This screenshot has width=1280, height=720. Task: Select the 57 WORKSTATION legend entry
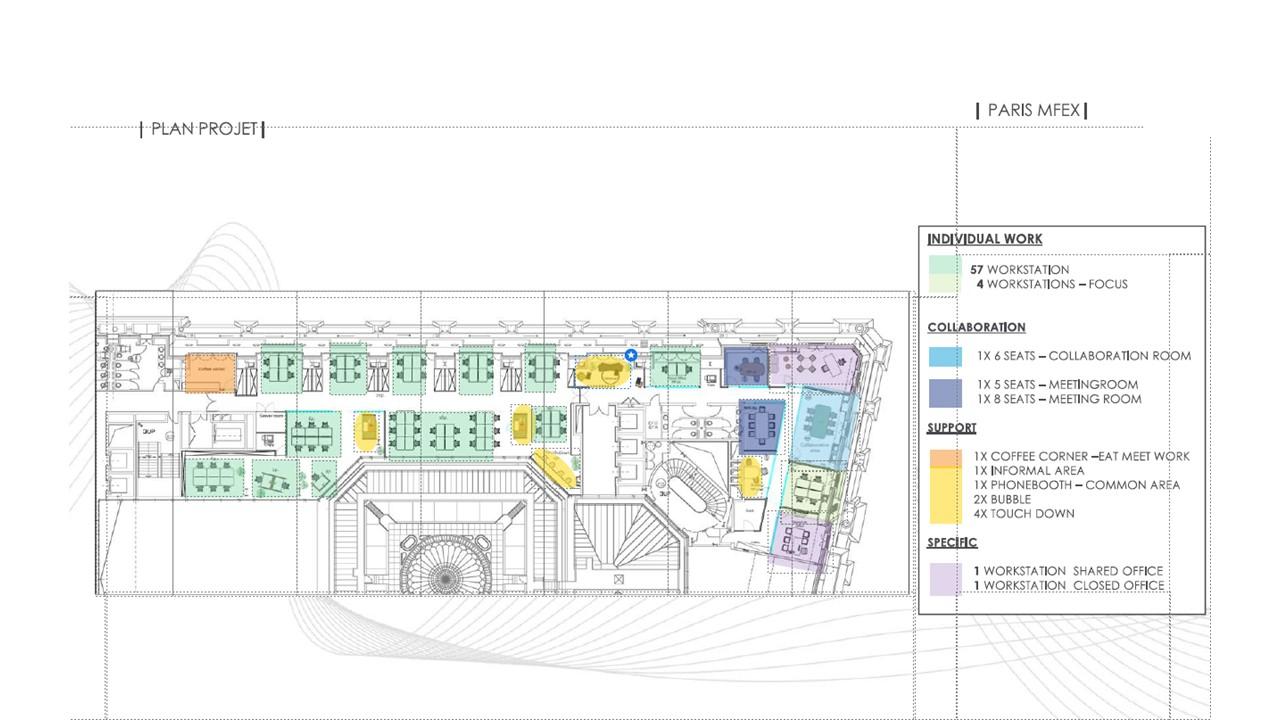tap(1019, 270)
